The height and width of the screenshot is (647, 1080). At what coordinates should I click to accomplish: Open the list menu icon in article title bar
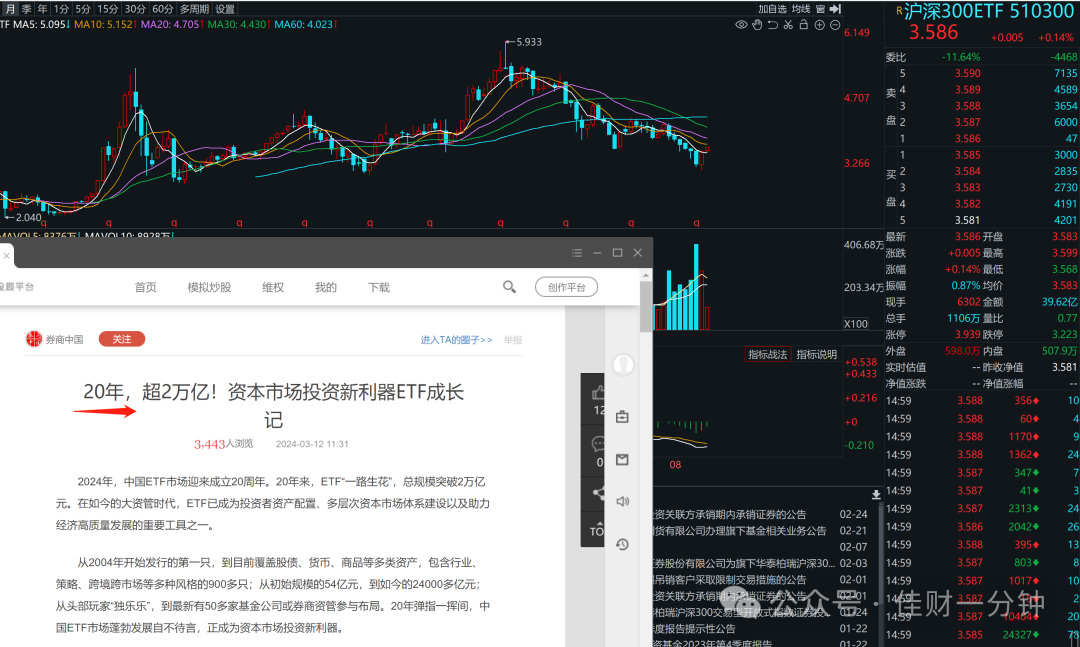(577, 253)
